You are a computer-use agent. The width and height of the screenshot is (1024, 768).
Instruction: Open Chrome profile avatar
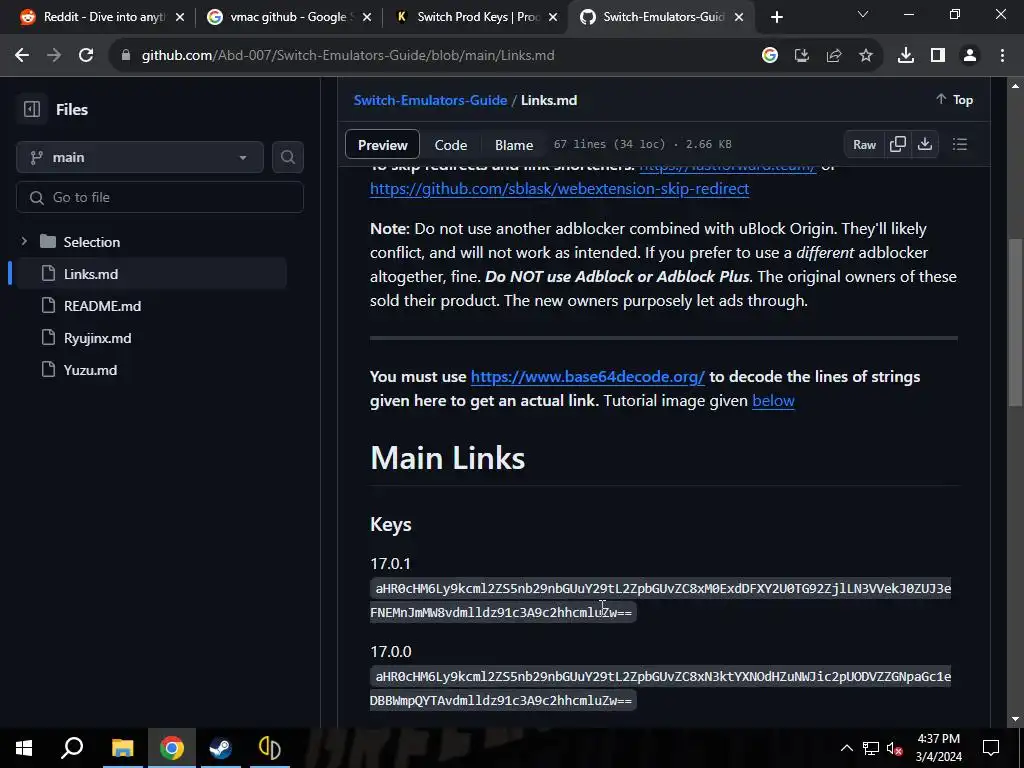pyautogui.click(x=970, y=56)
